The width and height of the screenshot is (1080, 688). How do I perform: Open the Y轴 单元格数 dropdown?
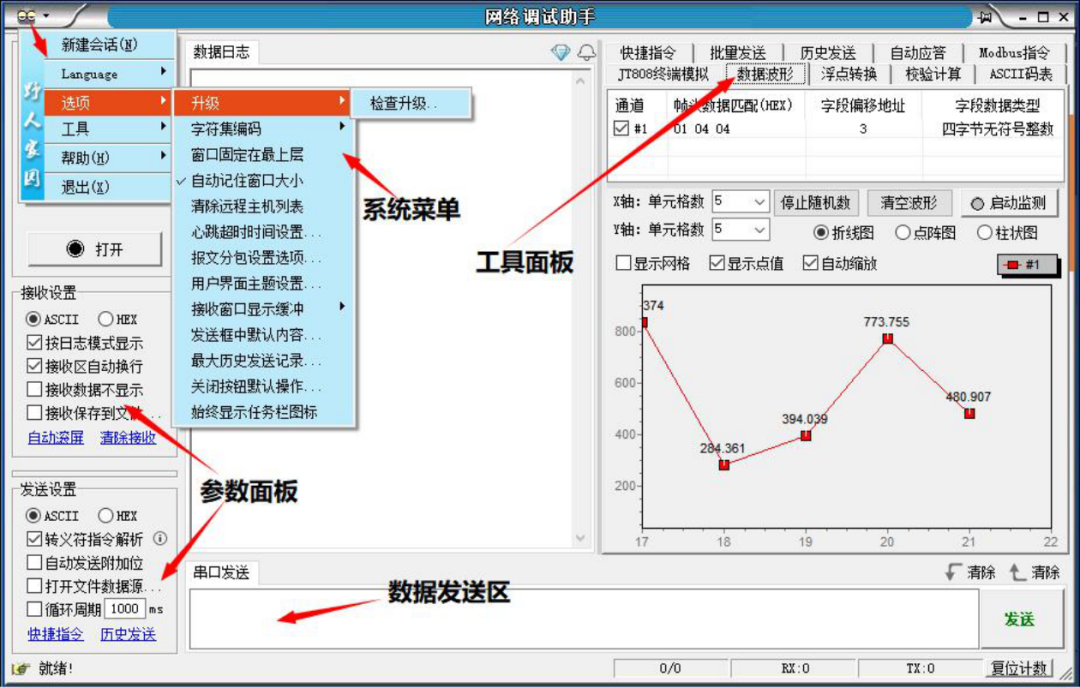pyautogui.click(x=759, y=230)
